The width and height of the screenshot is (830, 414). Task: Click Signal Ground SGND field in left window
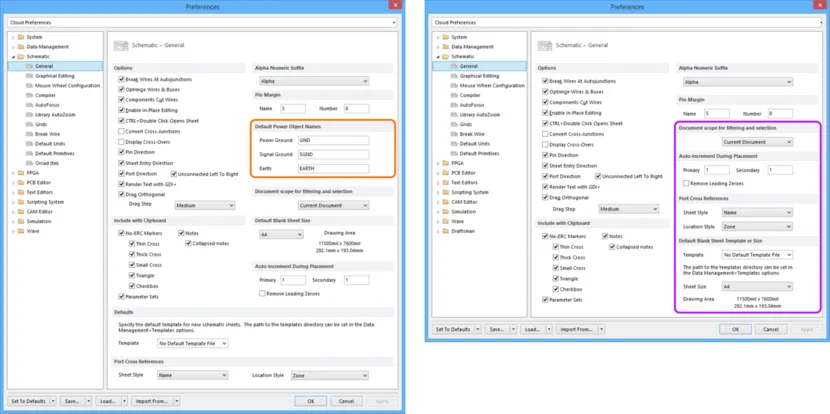tap(333, 155)
